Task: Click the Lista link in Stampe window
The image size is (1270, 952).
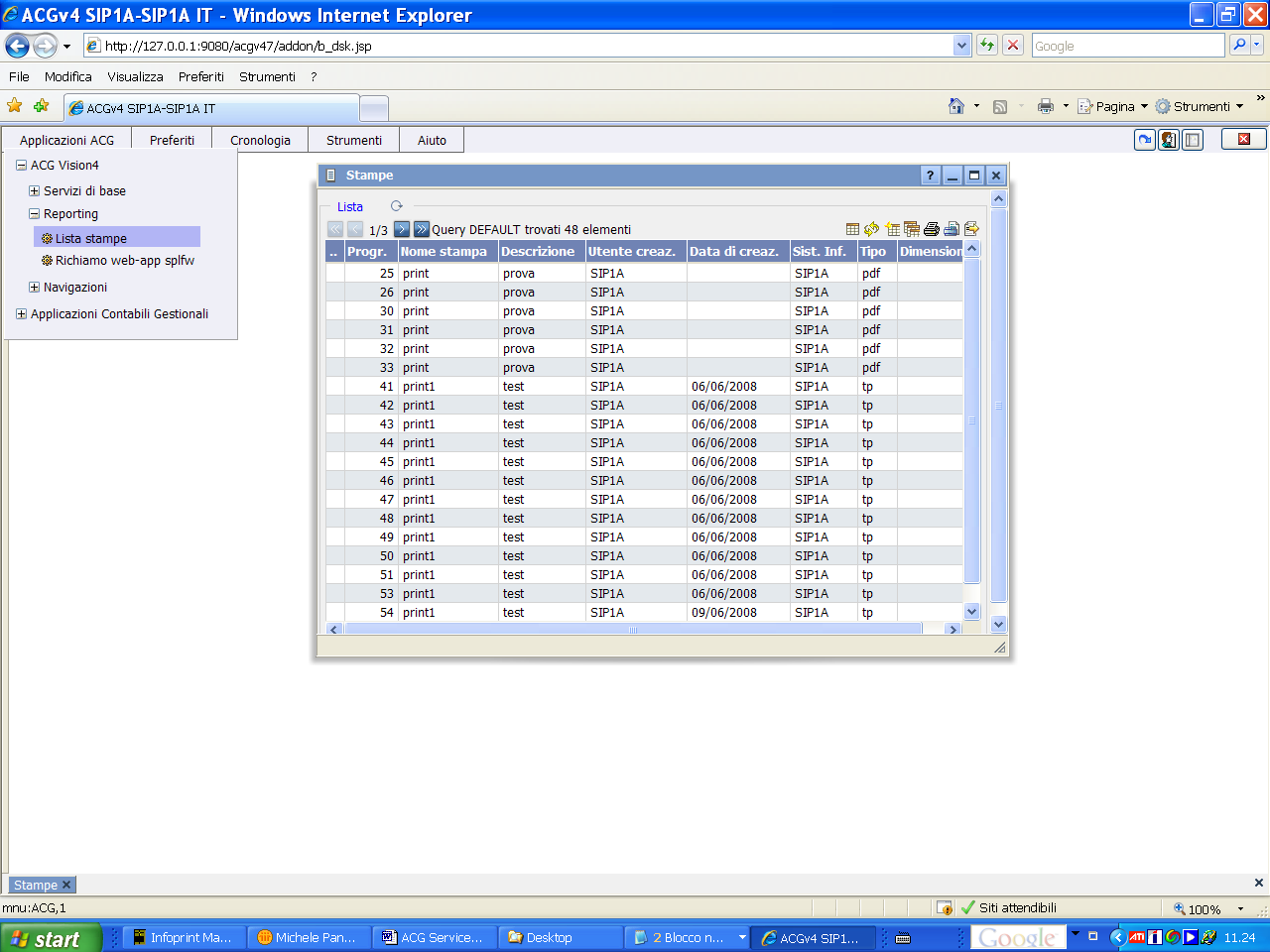Action: pos(350,206)
